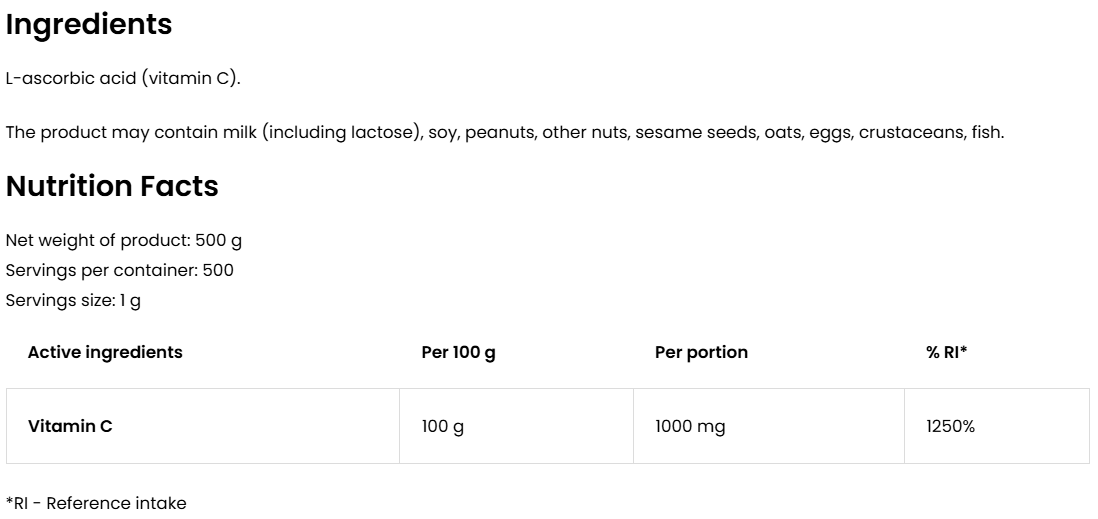The width and height of the screenshot is (1098, 519).
Task: Click the 100 g table cell
Action: [443, 426]
